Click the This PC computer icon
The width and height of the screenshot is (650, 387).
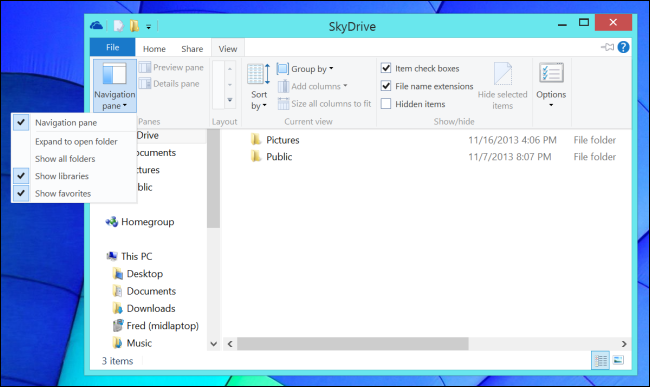(x=112, y=256)
